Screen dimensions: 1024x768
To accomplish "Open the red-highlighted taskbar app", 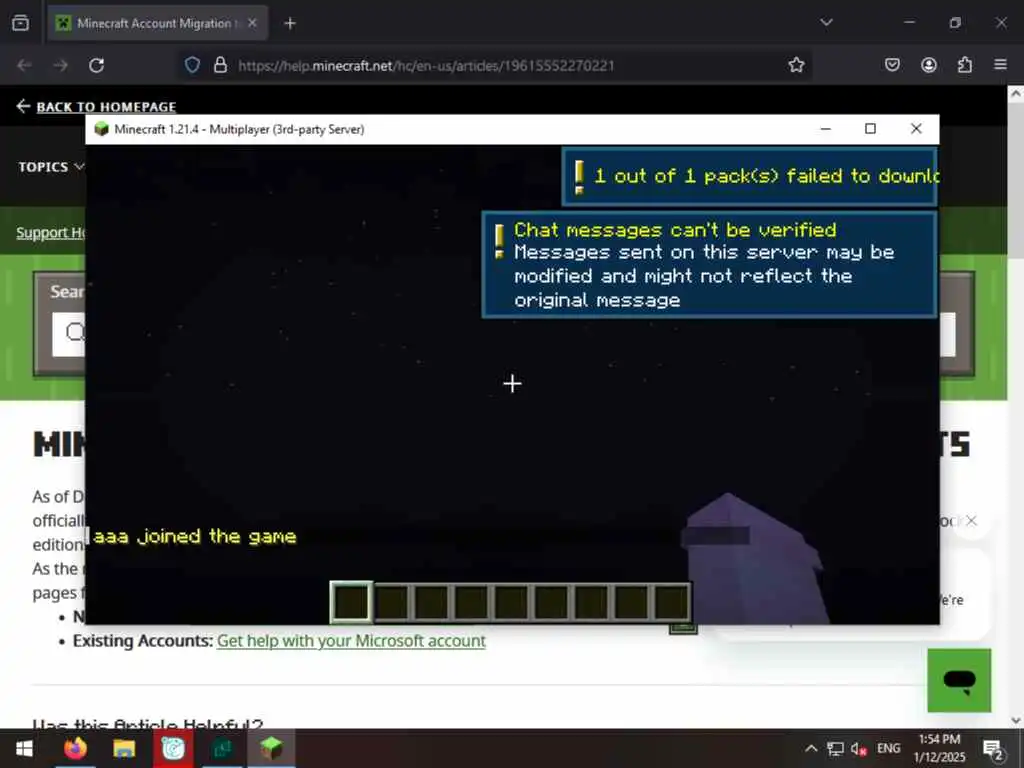I will [x=173, y=748].
